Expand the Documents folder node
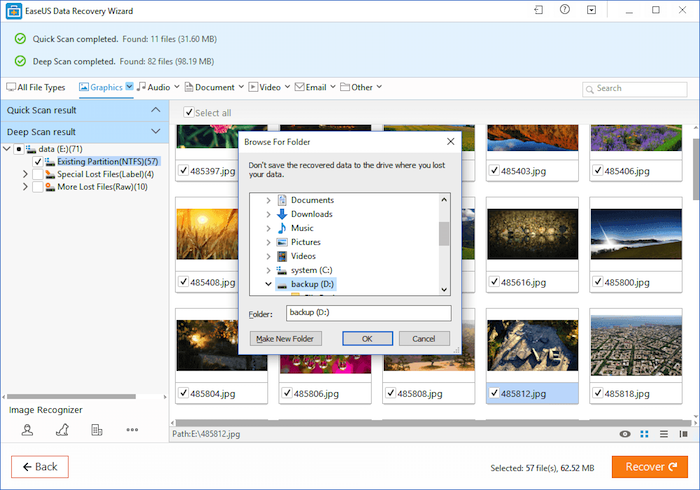Screen dimensions: 700x490 [x=268, y=200]
